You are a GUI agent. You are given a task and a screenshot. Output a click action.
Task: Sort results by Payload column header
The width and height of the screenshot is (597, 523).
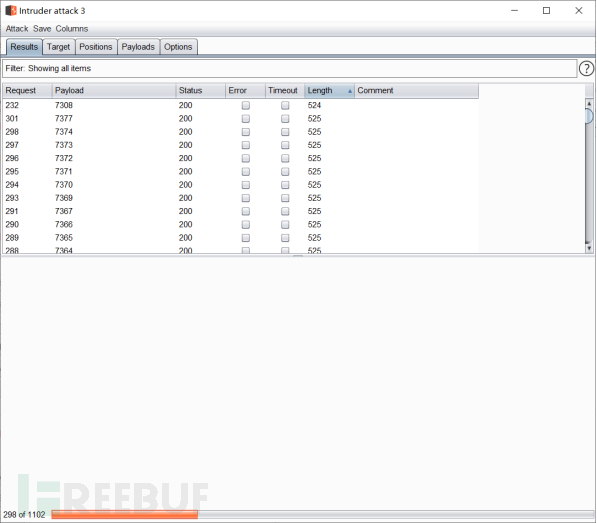113,91
